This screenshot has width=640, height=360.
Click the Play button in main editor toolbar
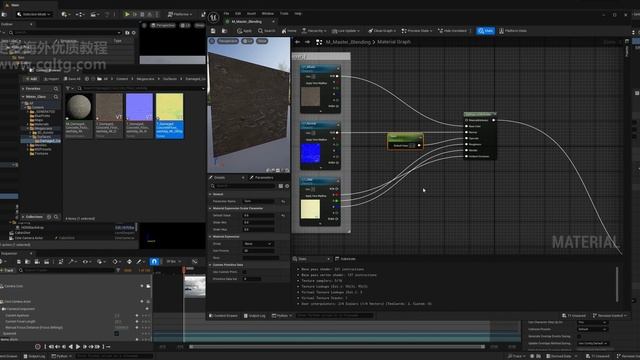[x=127, y=14]
